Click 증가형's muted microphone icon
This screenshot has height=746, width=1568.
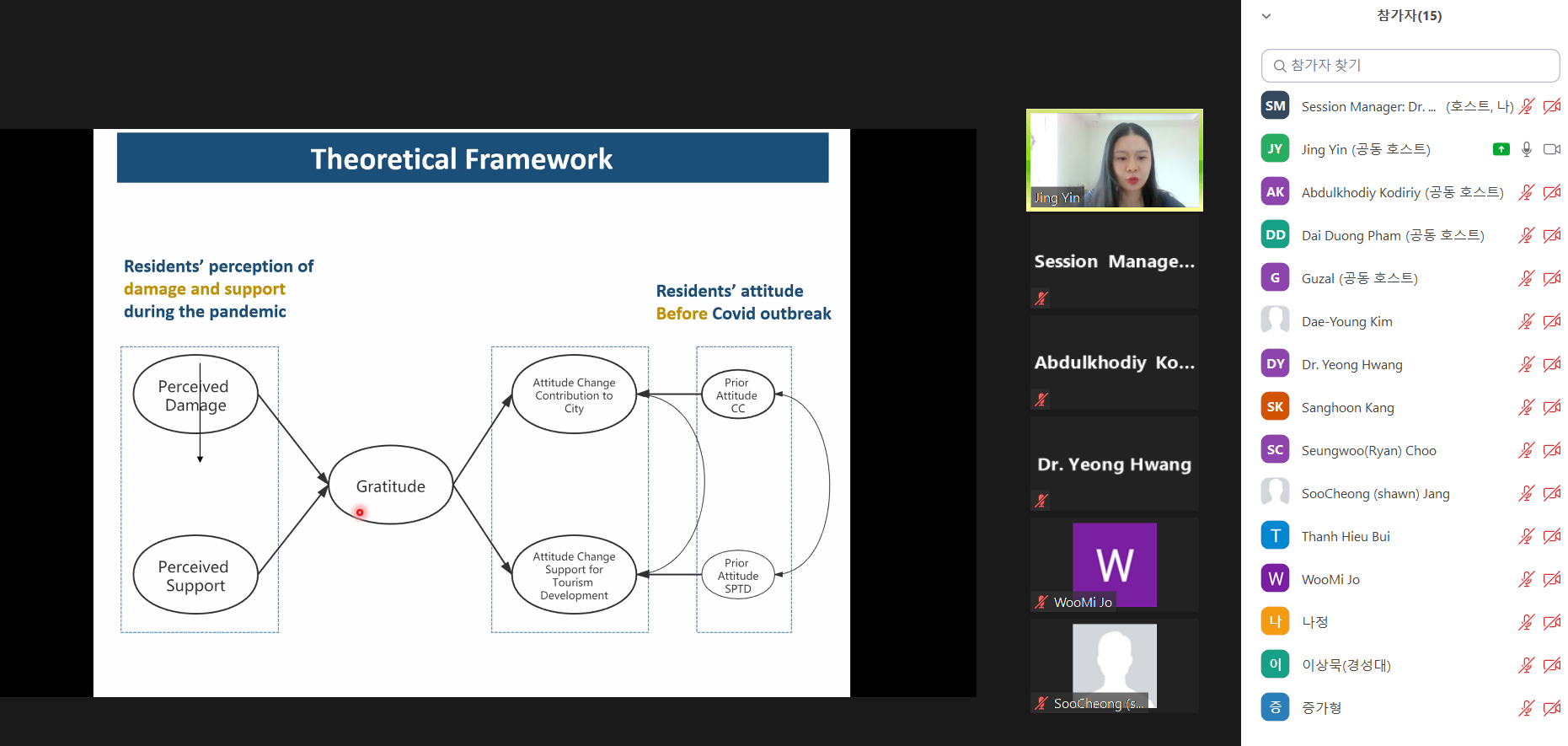coord(1527,708)
